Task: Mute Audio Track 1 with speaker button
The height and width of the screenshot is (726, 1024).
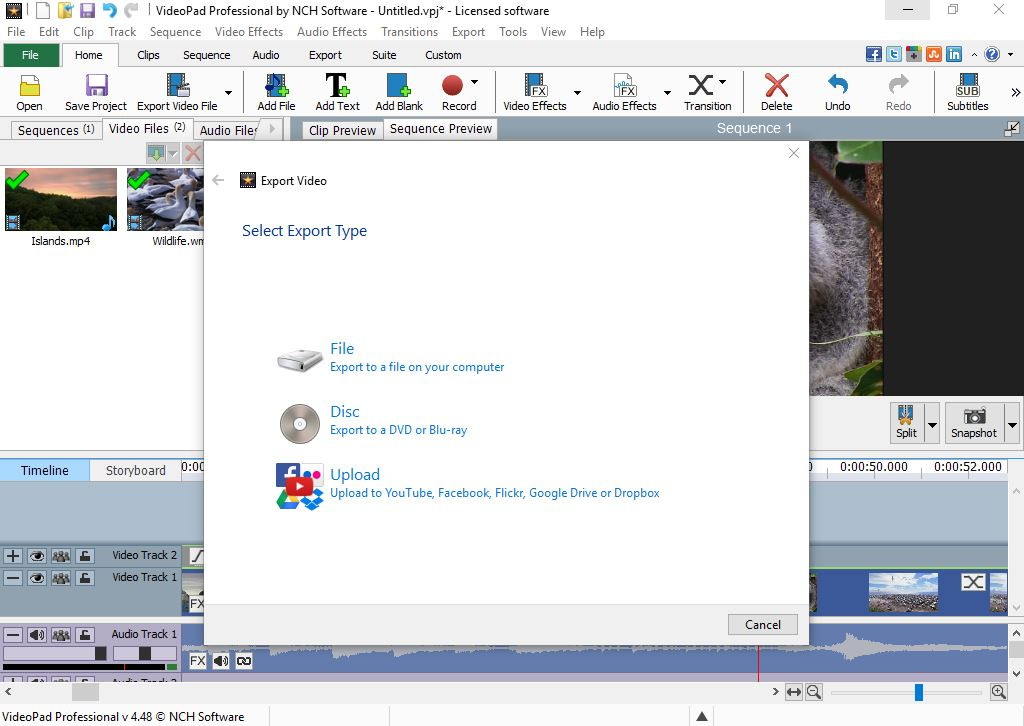Action: tap(37, 635)
